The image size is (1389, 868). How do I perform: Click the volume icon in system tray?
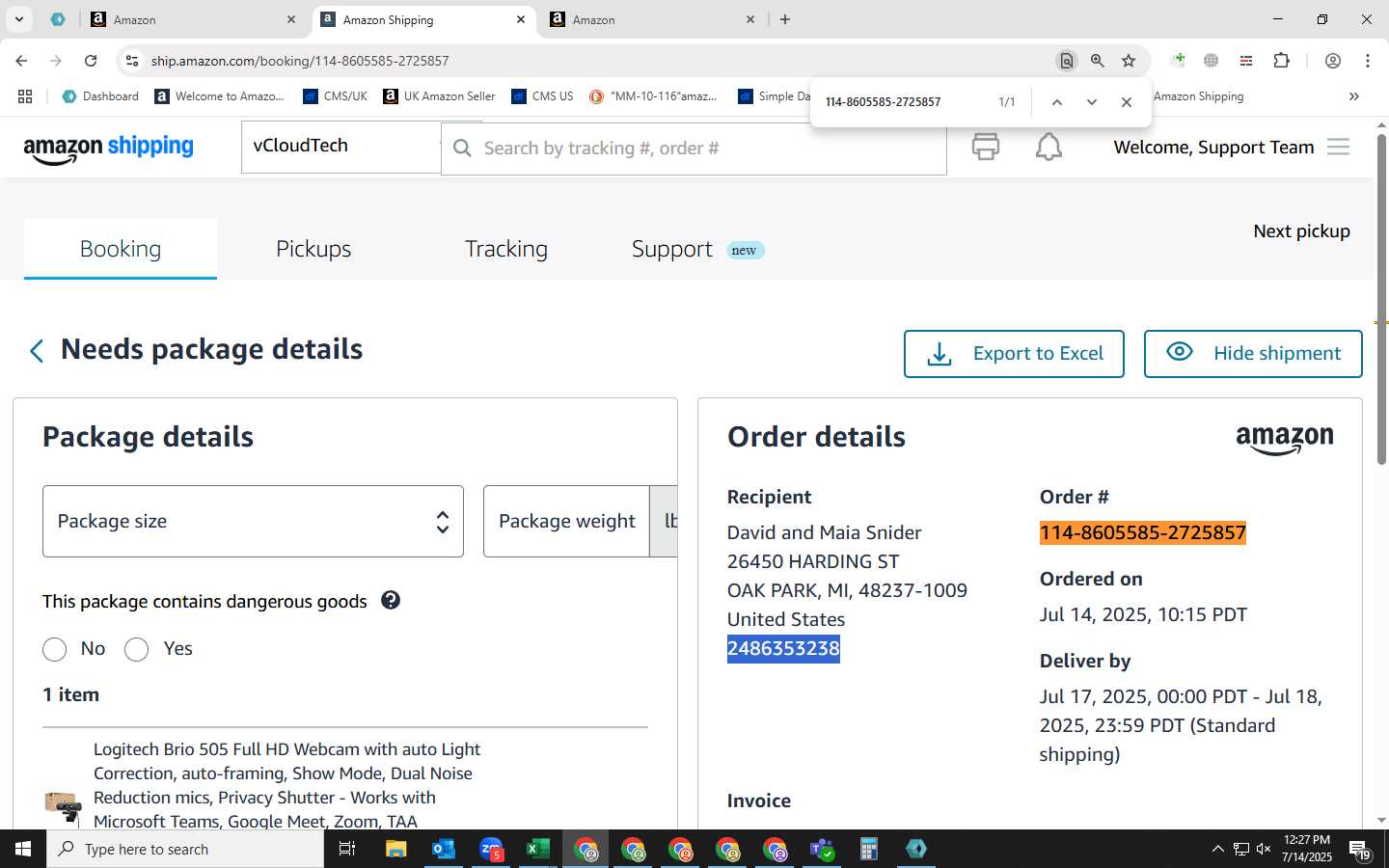coord(1265,849)
